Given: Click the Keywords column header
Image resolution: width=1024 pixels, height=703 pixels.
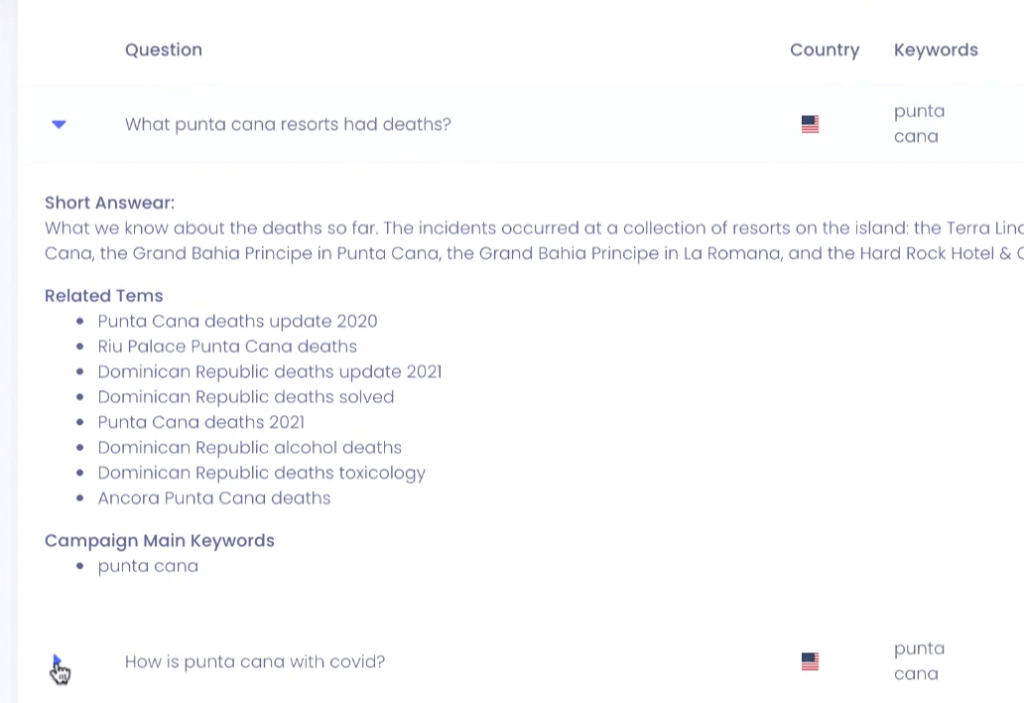Looking at the screenshot, I should pos(936,49).
